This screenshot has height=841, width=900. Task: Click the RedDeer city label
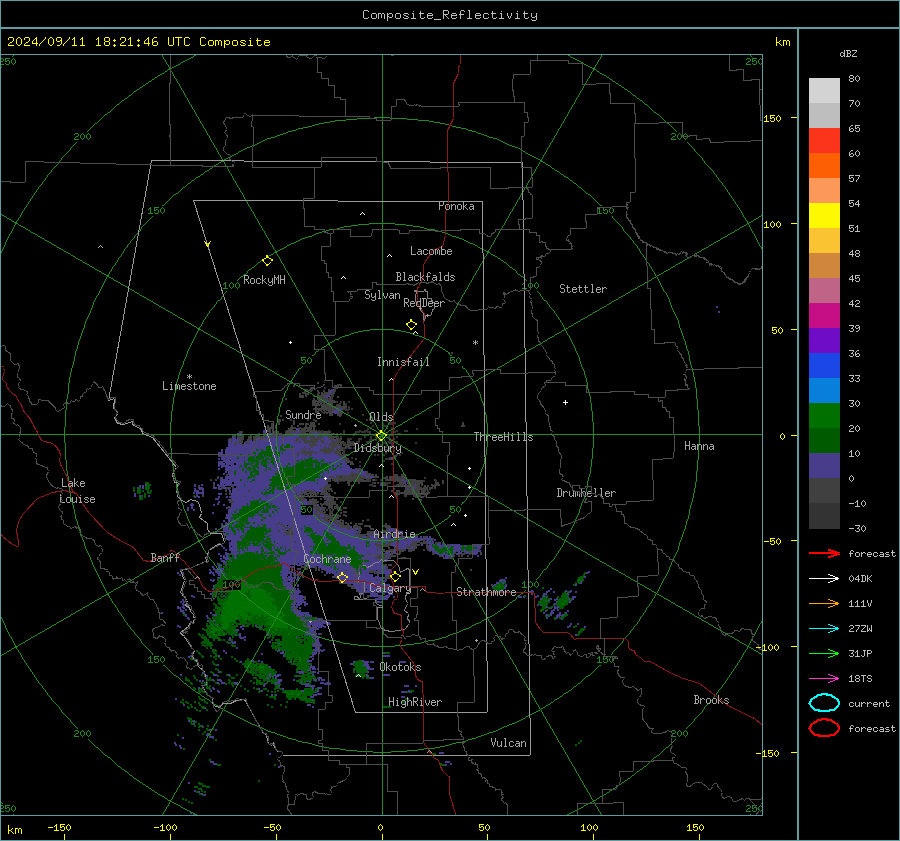pyautogui.click(x=424, y=303)
